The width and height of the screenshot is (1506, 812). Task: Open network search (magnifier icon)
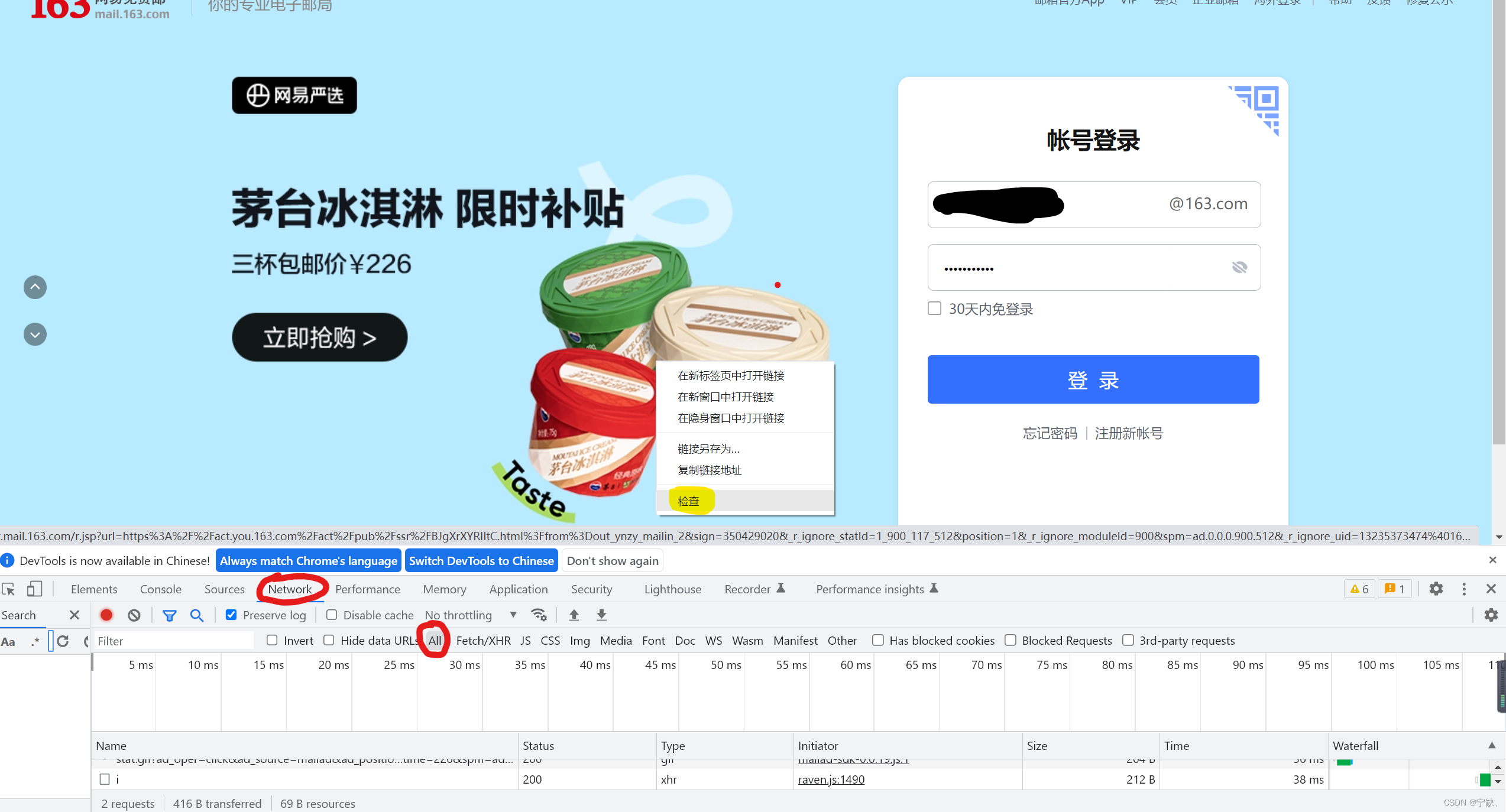pyautogui.click(x=197, y=615)
